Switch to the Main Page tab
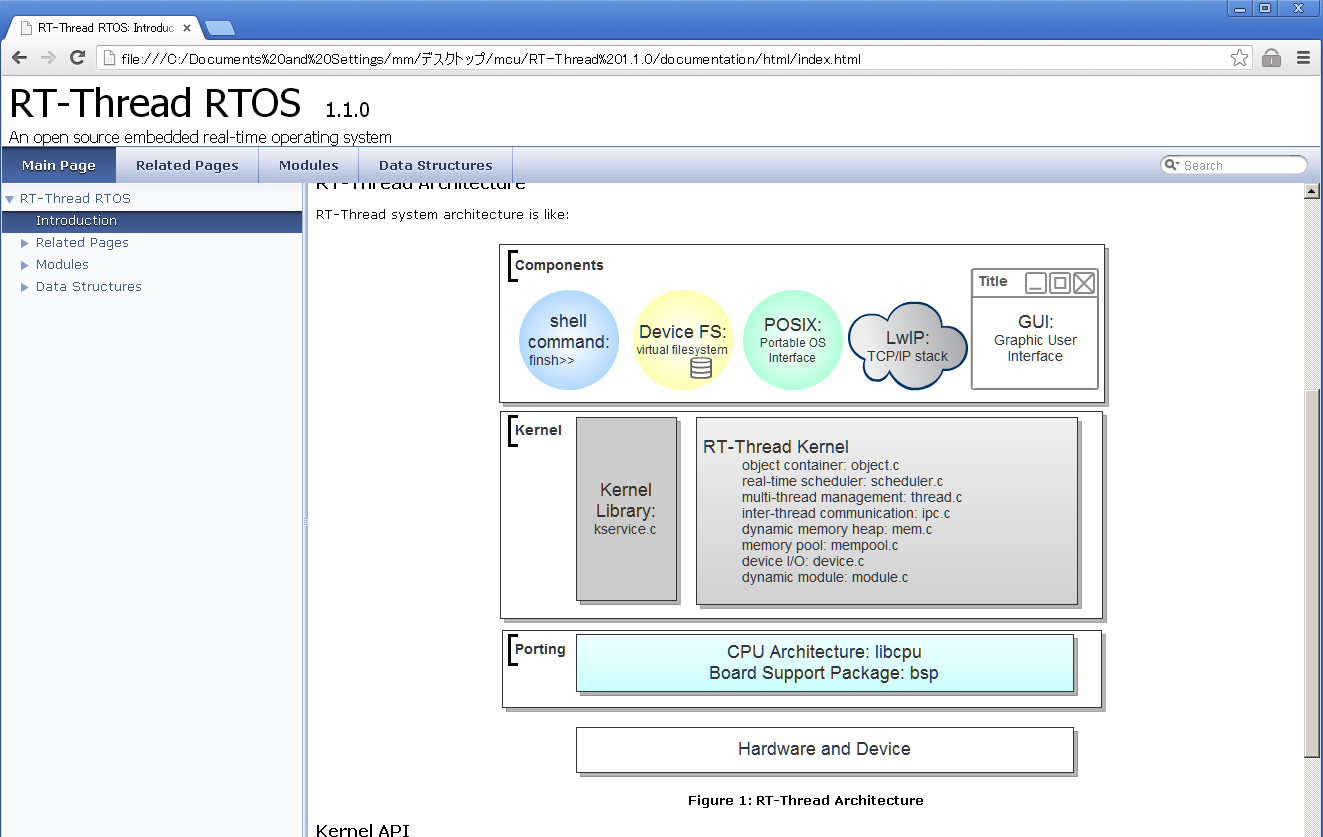This screenshot has width=1323, height=837. [59, 165]
